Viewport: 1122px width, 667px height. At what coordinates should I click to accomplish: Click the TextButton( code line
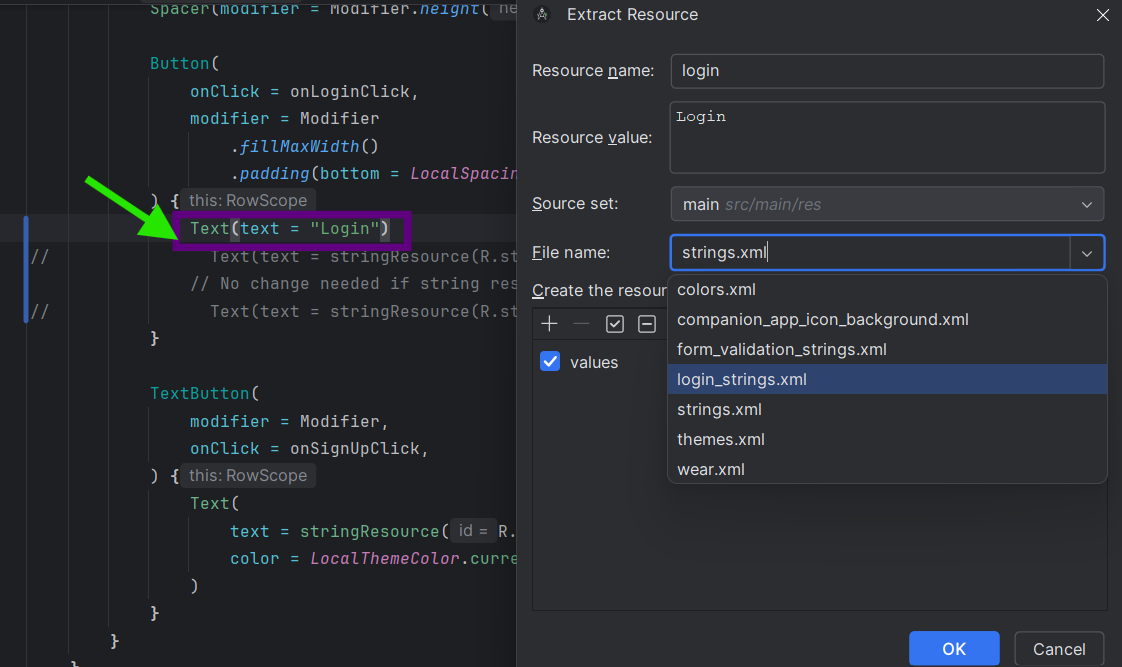pos(205,394)
